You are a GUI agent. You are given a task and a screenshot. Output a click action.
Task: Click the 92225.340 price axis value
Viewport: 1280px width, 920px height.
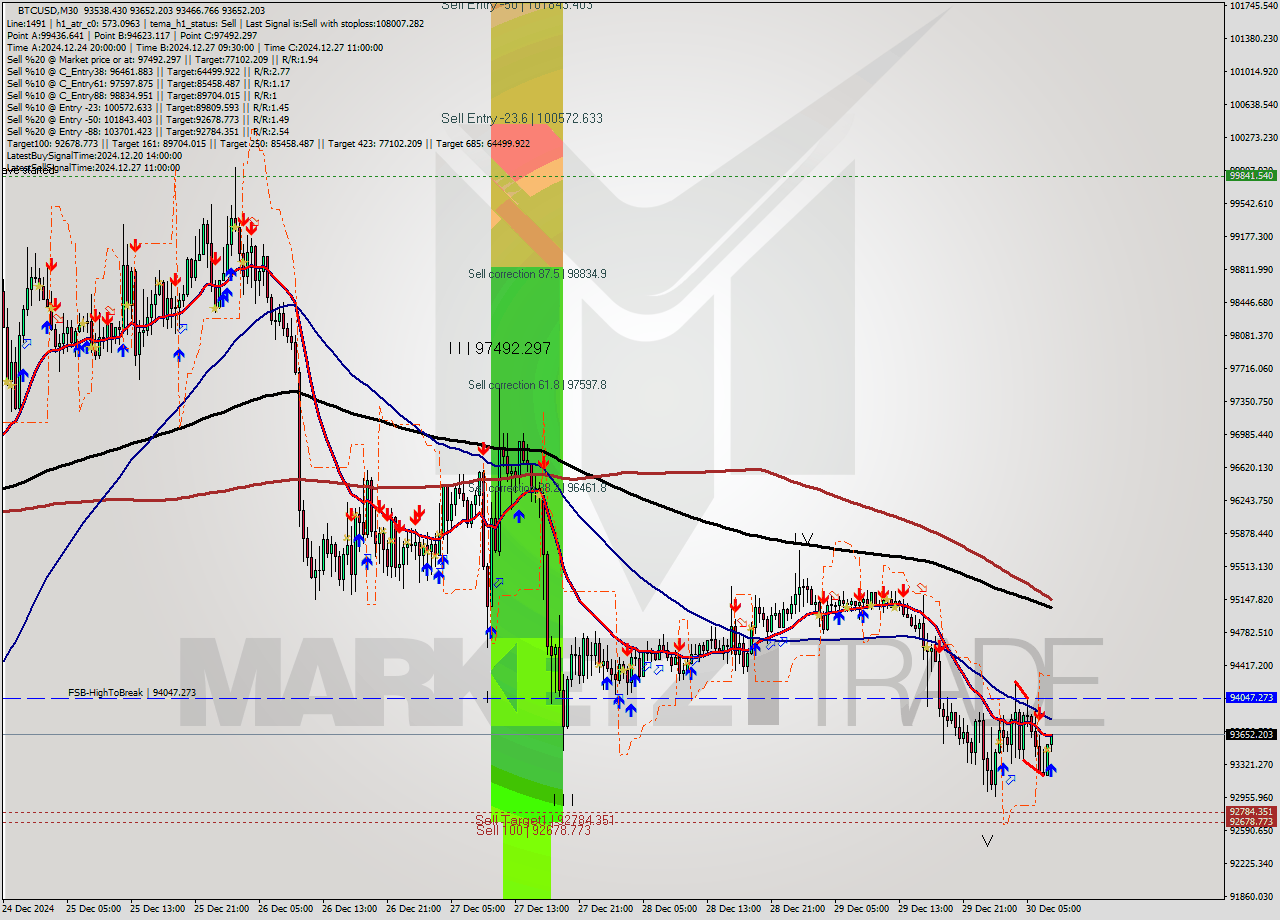coord(1252,864)
